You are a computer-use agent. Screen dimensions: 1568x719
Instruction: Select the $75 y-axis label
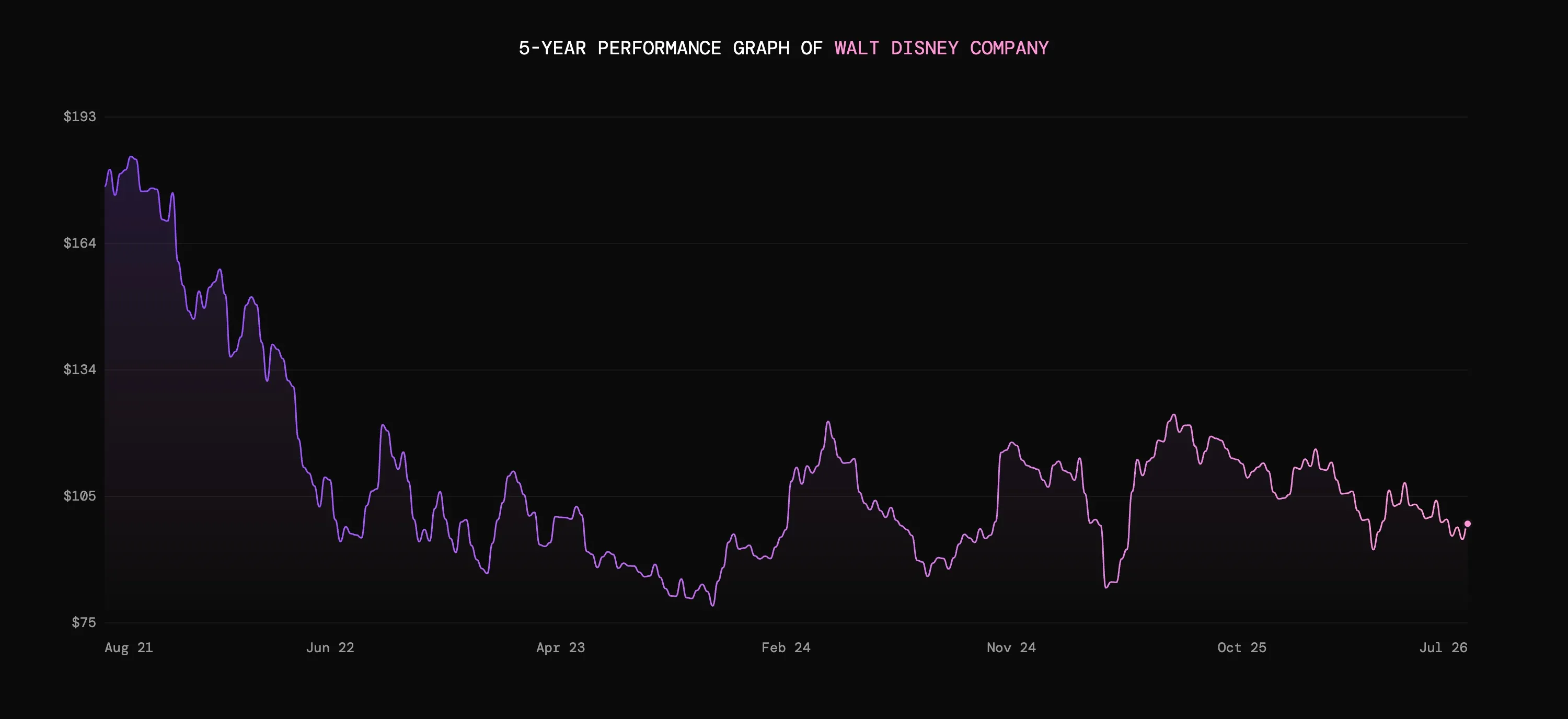(84, 622)
